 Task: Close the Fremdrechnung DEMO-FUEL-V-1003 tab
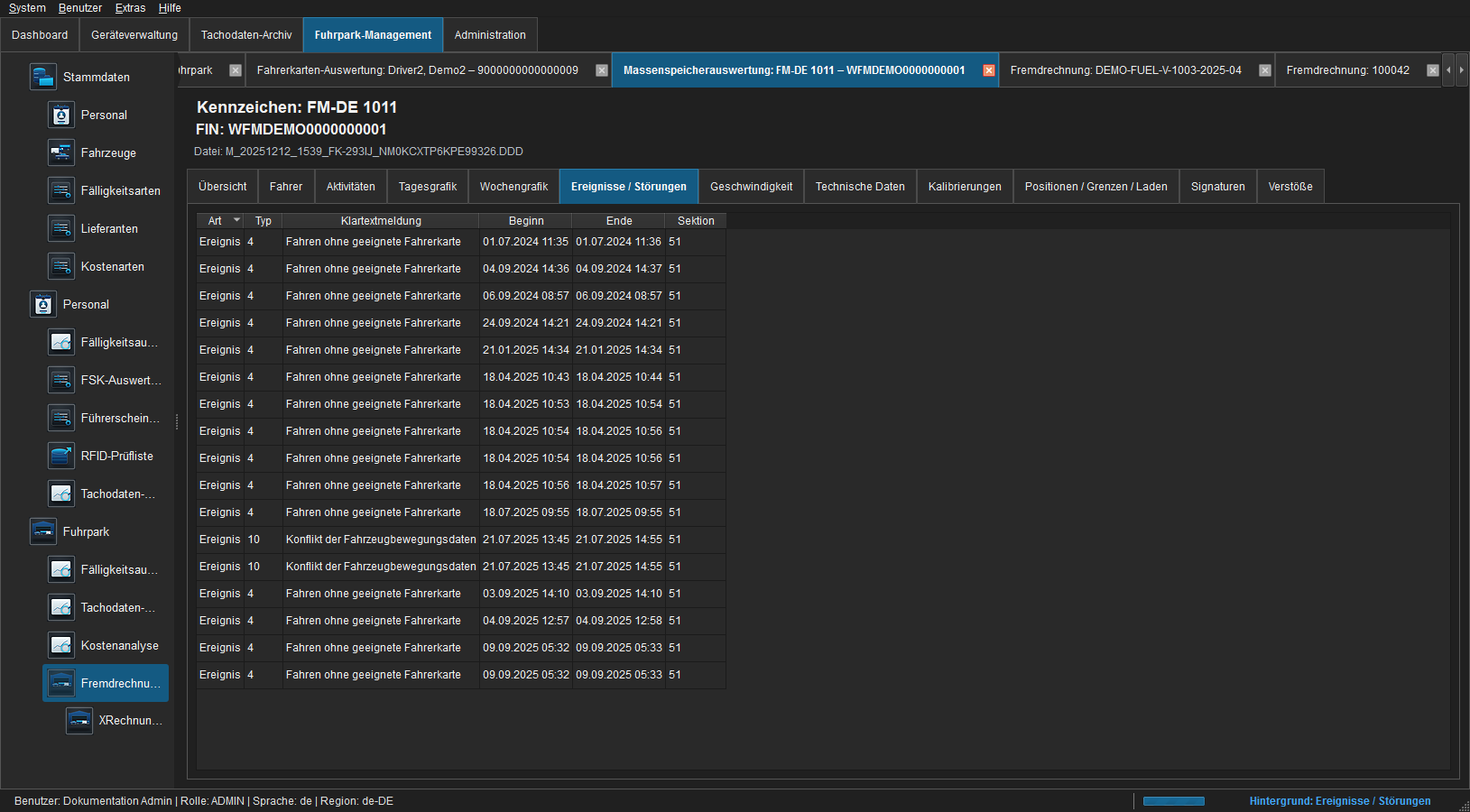click(1265, 70)
